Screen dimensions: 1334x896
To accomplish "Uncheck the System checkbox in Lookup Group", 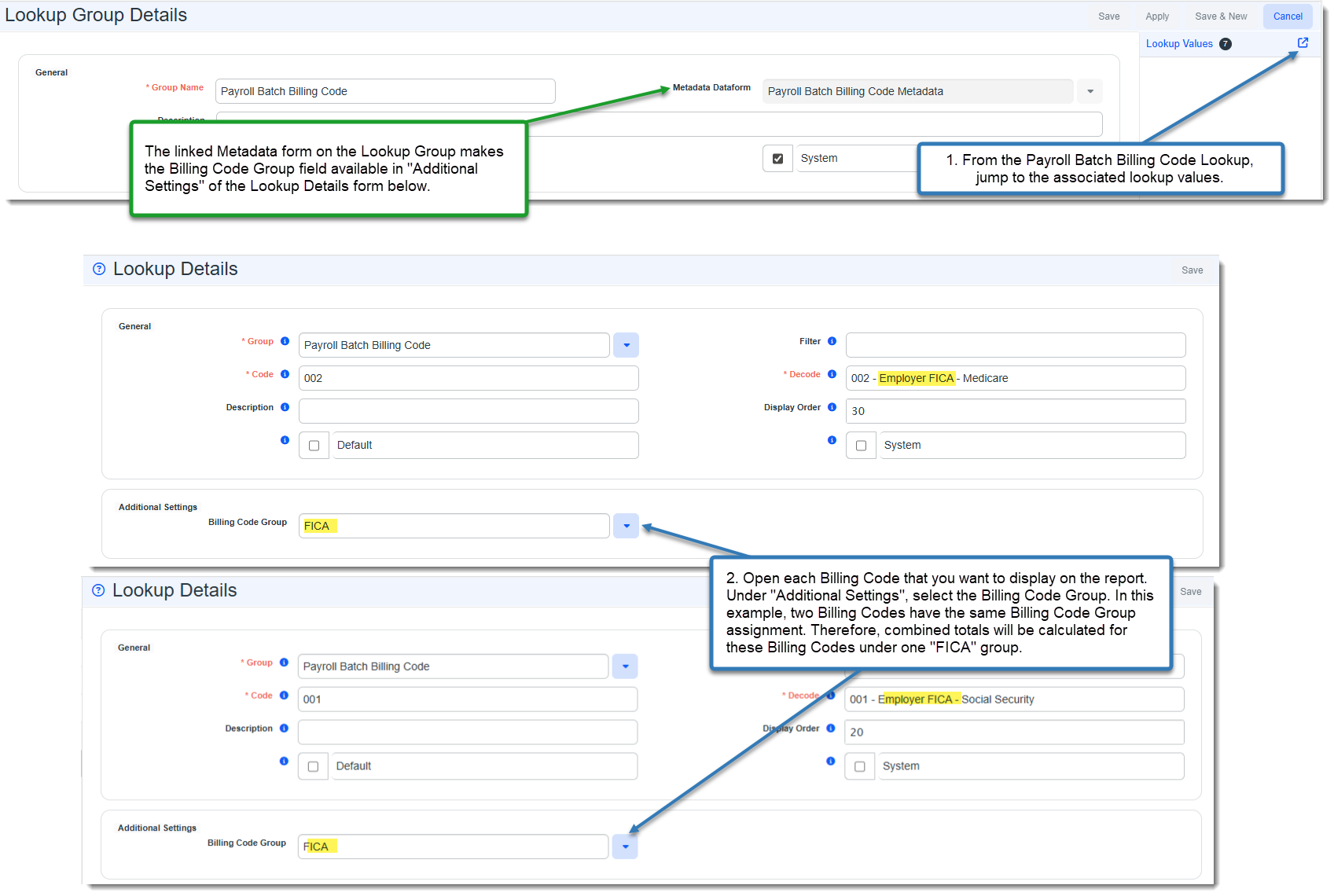I will tap(777, 159).
